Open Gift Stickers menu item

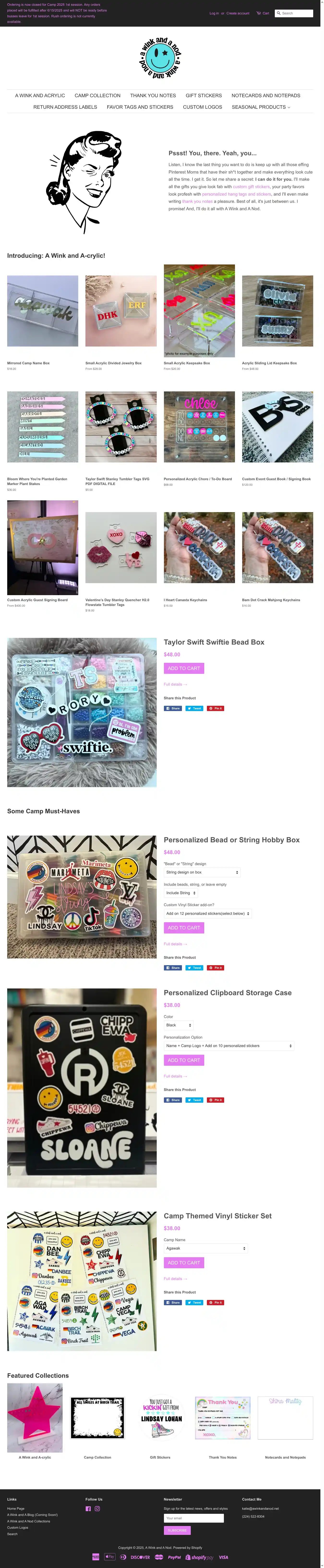pos(204,96)
